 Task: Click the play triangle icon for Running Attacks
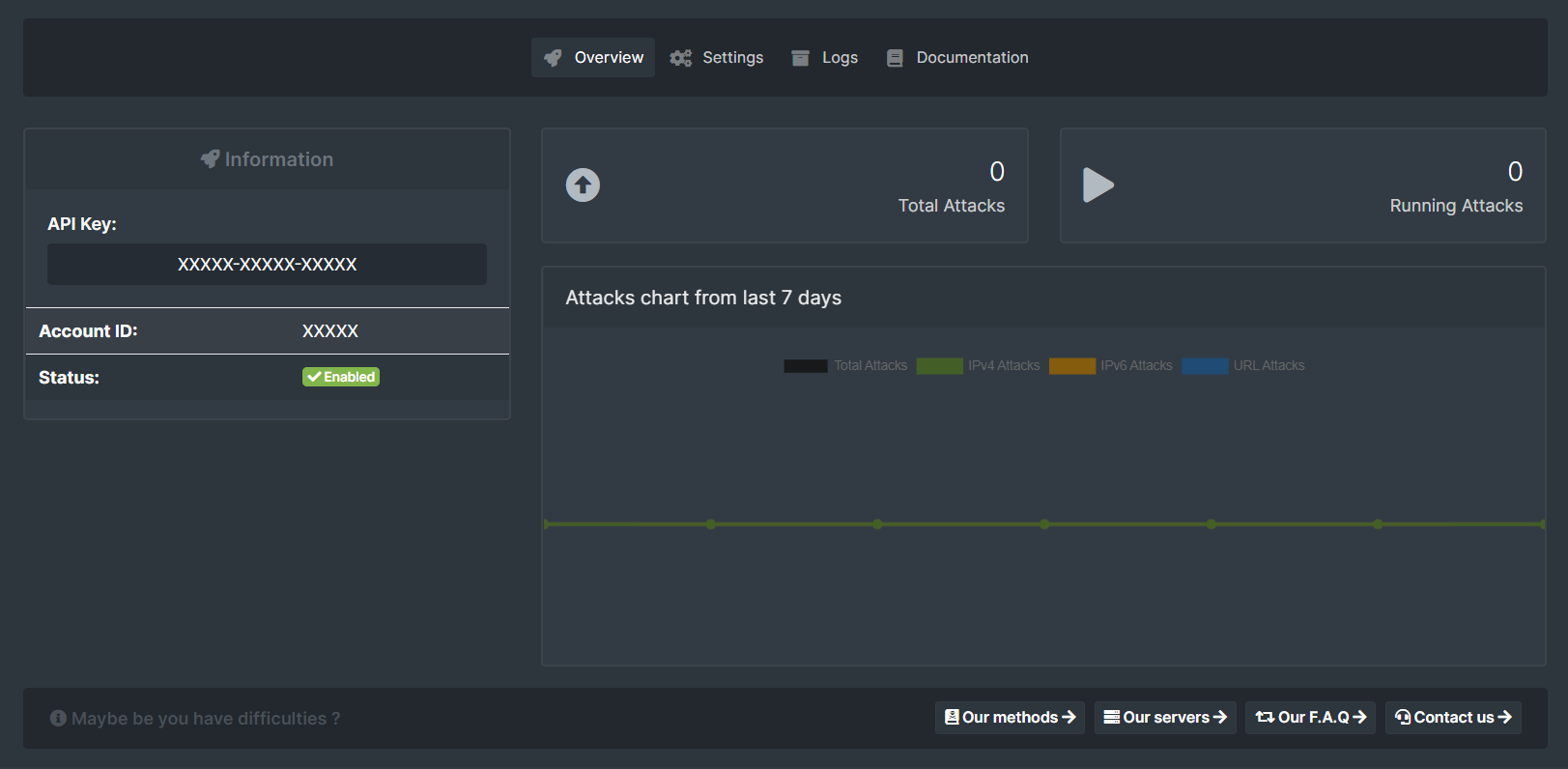1098,185
